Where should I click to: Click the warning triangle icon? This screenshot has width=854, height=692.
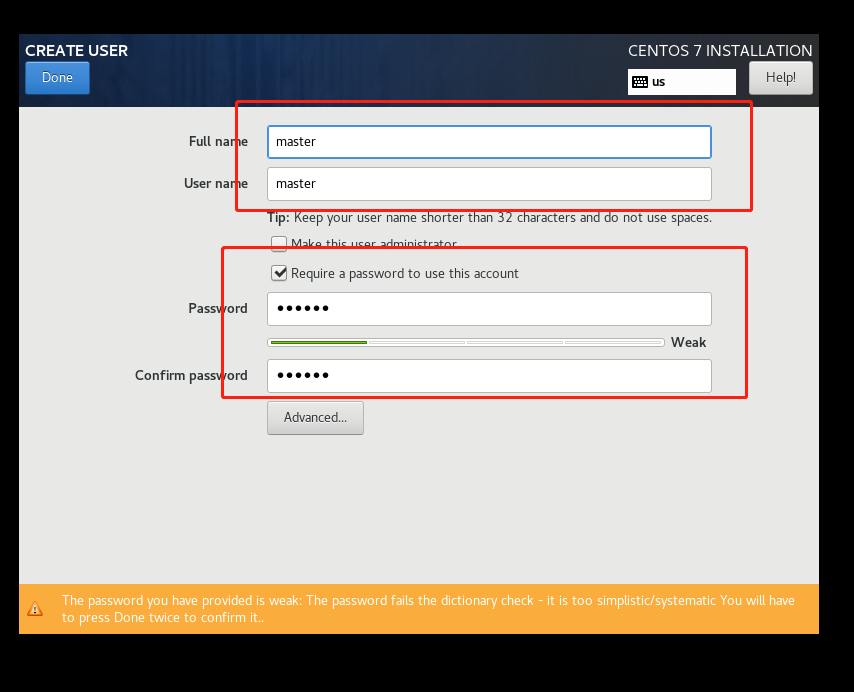[35, 609]
